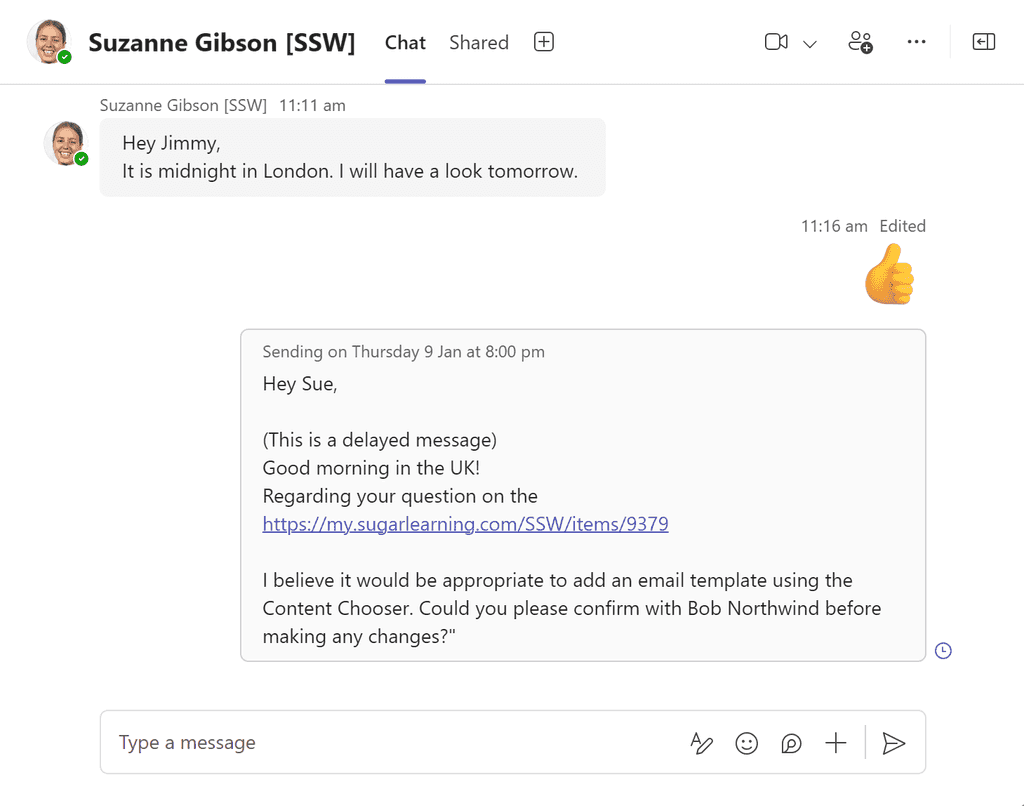1024x806 pixels.
Task: Click the presence indicator on the header avatar
Action: point(63,56)
